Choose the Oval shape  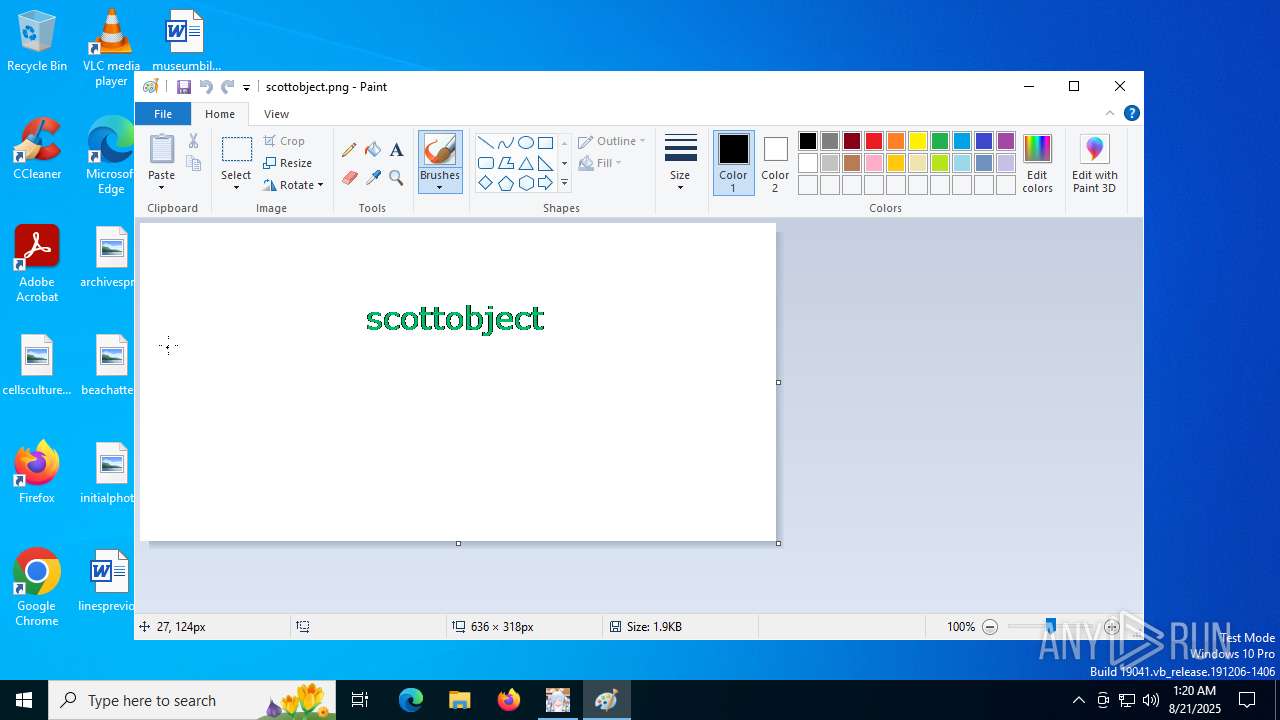[525, 142]
